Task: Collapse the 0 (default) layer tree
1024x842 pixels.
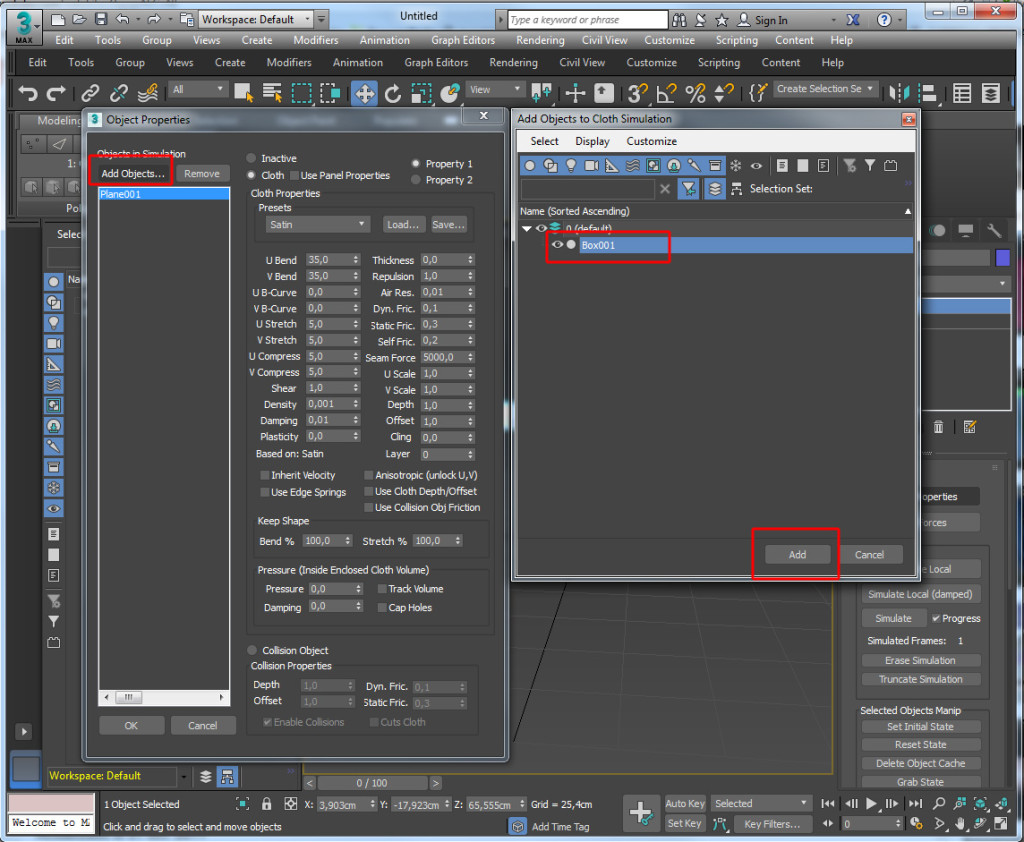Action: point(527,229)
